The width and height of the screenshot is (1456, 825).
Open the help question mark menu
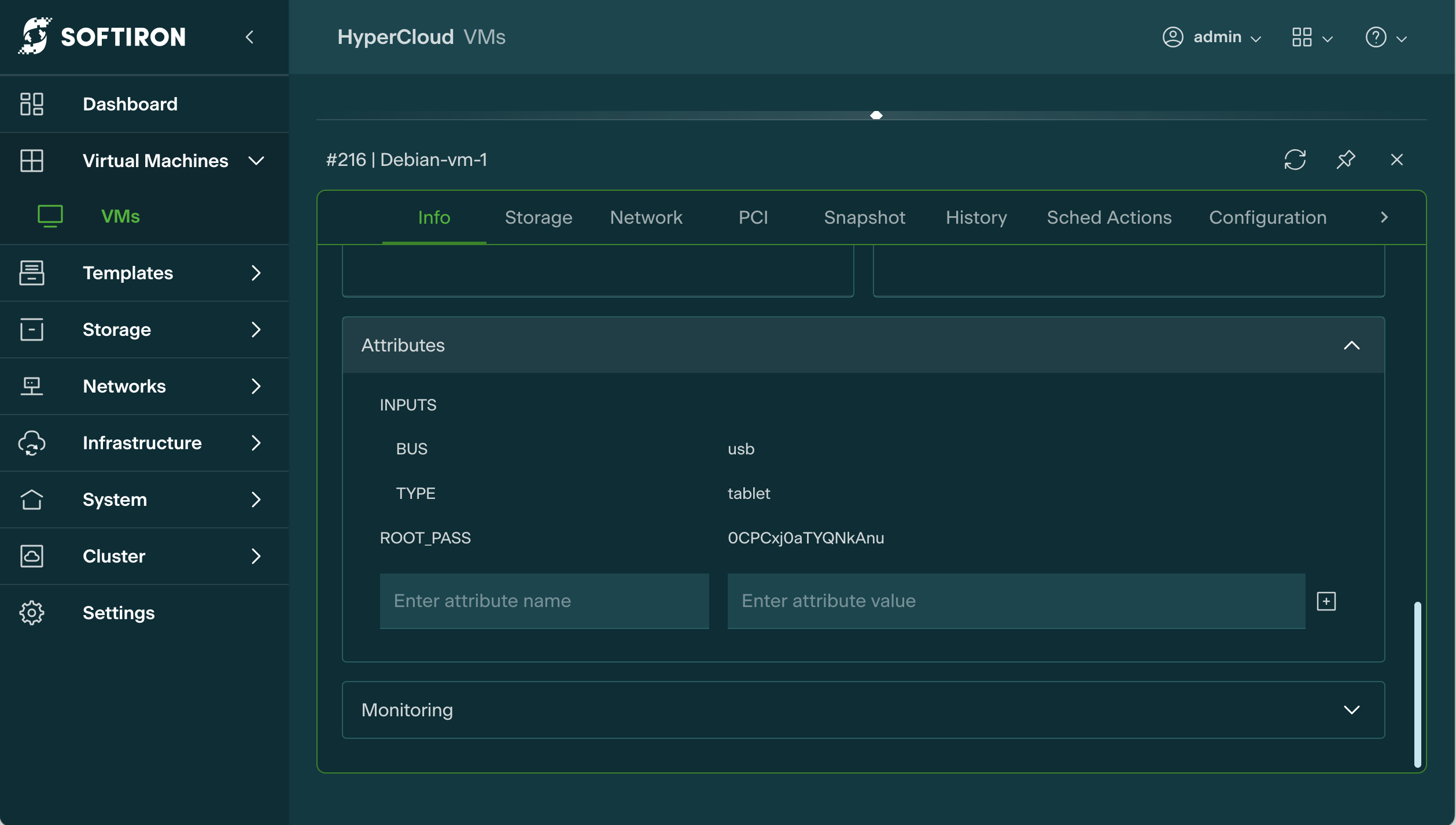tap(1385, 38)
